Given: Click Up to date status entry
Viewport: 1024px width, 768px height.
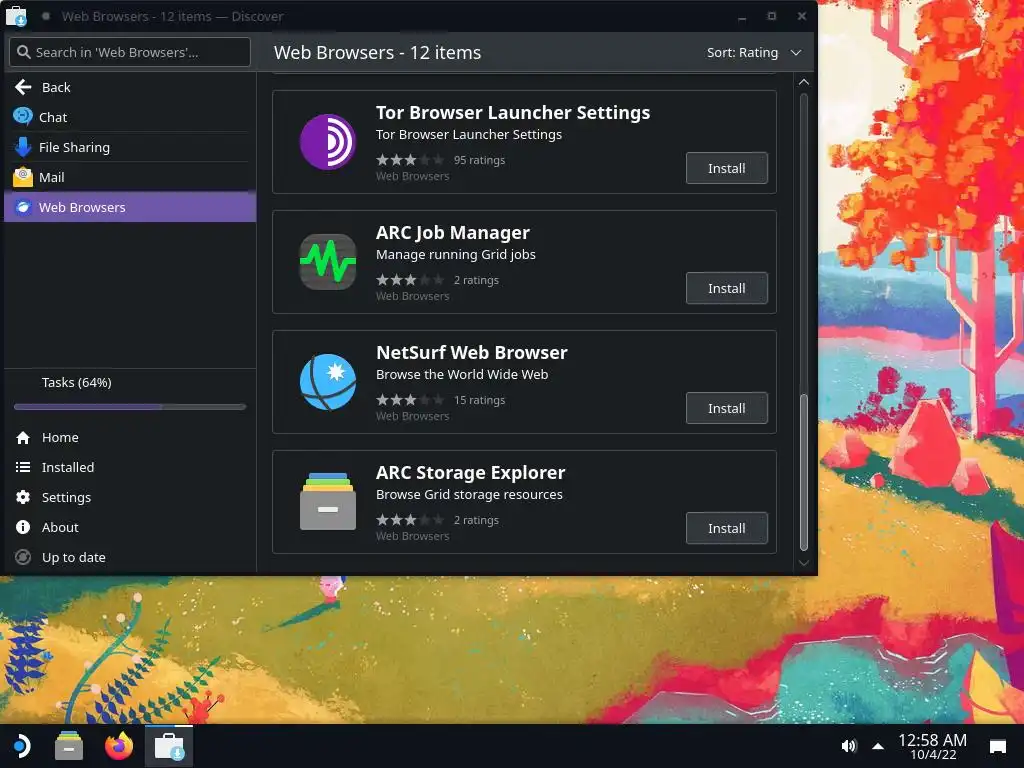Looking at the screenshot, I should [129, 557].
